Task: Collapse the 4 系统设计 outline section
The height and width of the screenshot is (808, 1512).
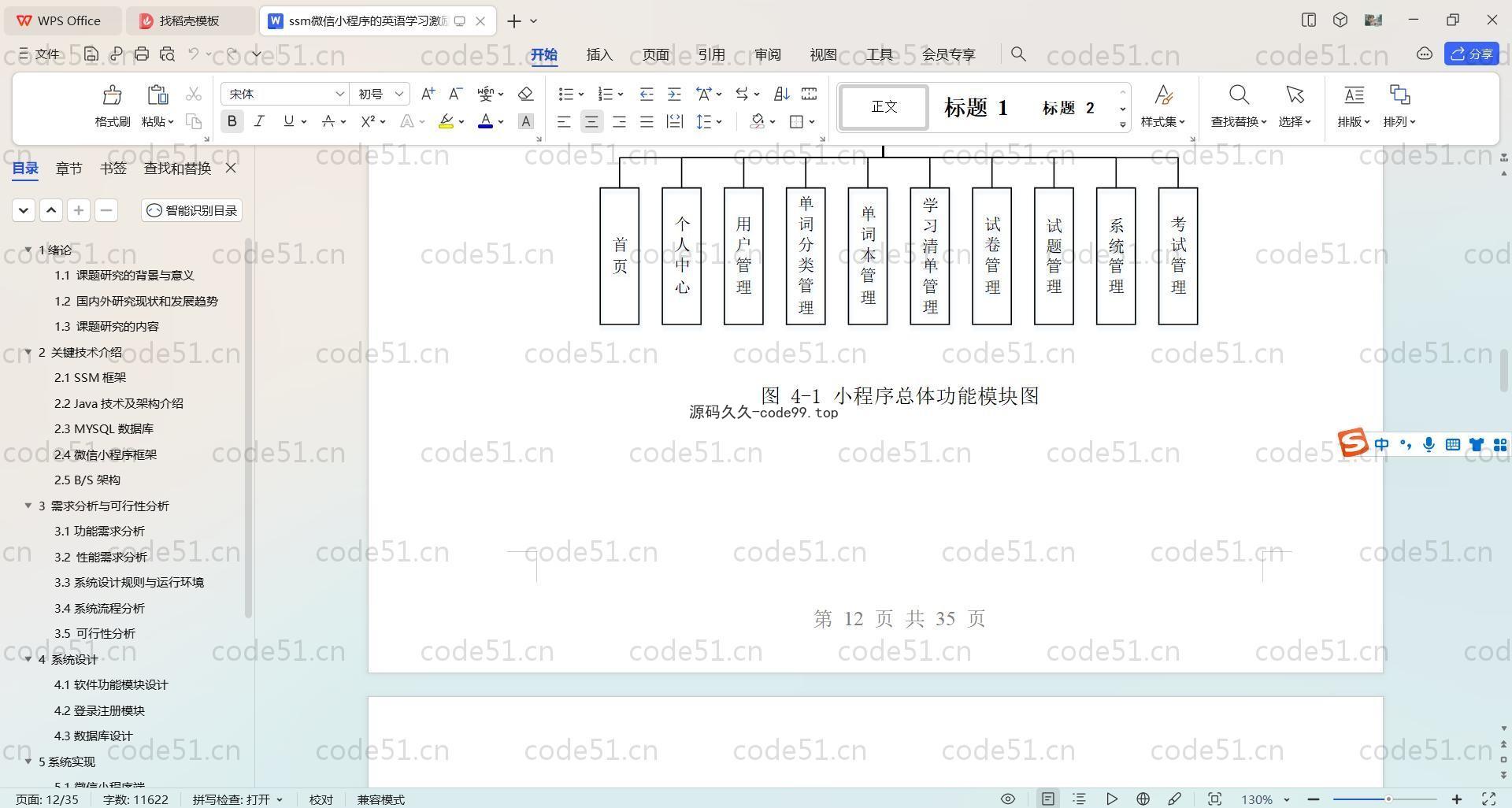Action: (28, 659)
